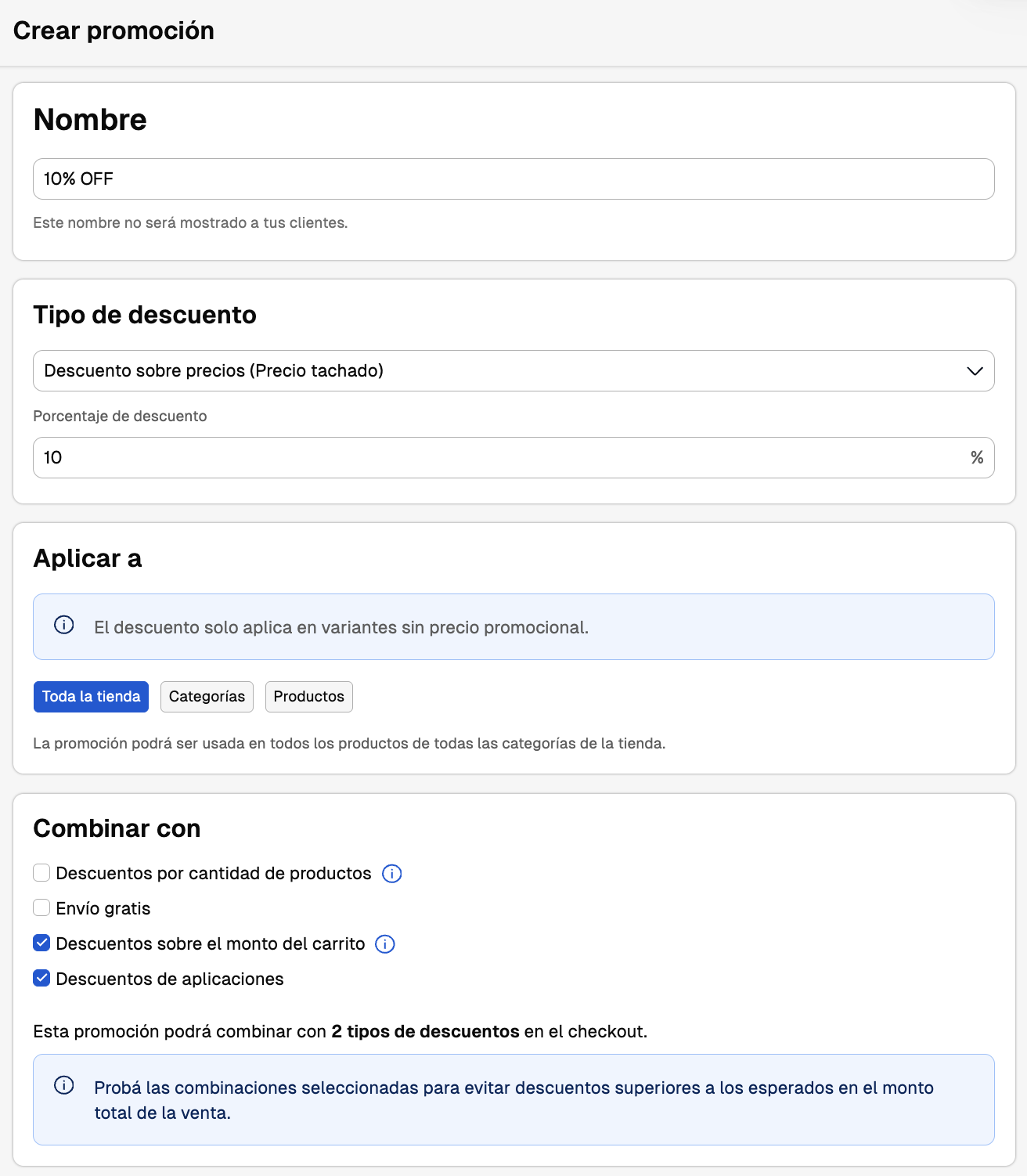Check the Envío gratis checkbox

click(41, 908)
